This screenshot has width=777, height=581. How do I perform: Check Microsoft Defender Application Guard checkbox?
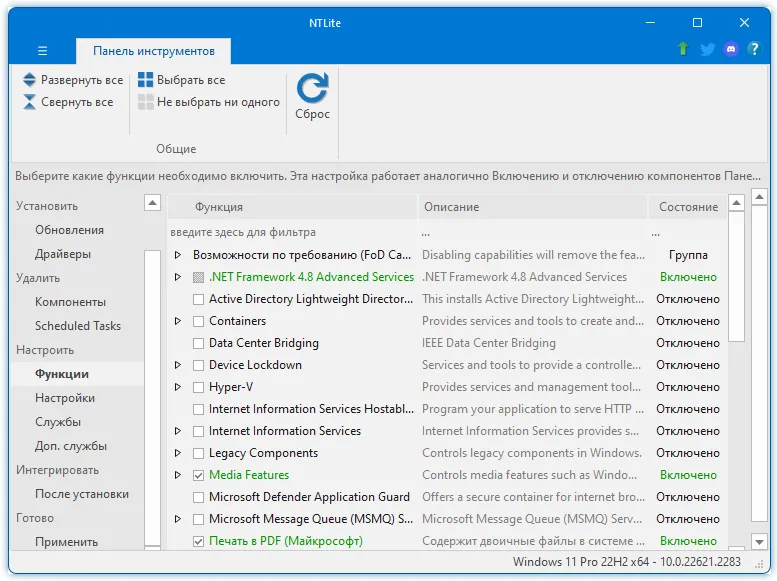[198, 497]
